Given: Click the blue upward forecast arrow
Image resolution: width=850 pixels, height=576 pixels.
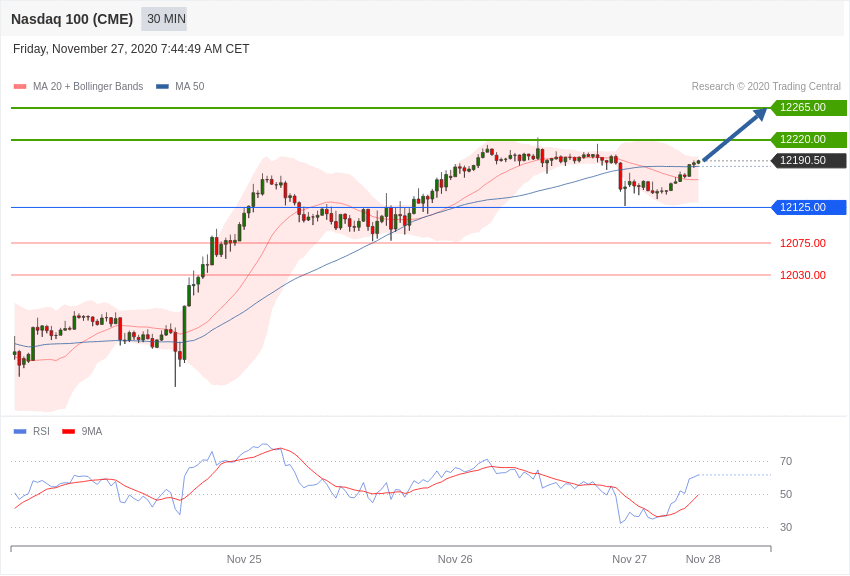Looking at the screenshot, I should 735,134.
